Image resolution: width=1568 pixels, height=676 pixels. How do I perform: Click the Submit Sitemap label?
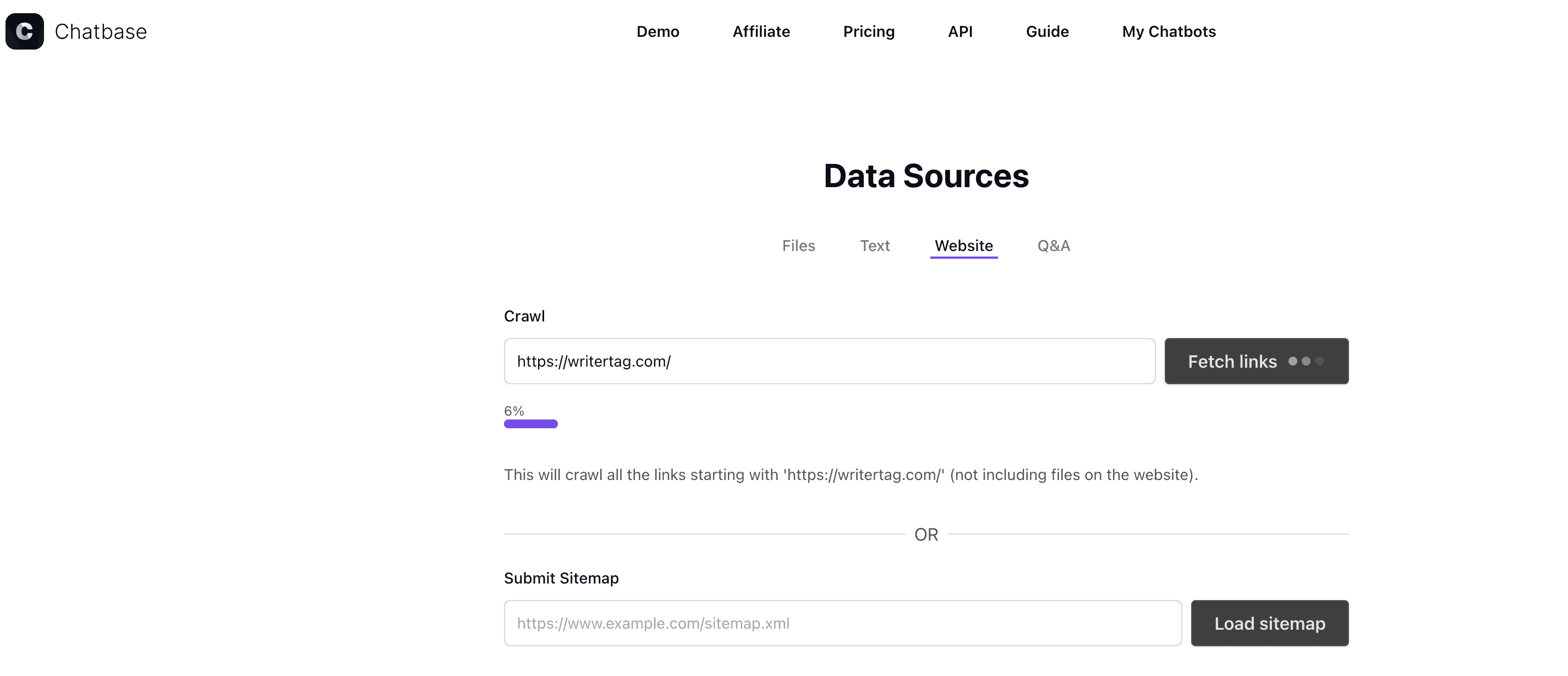coord(561,578)
